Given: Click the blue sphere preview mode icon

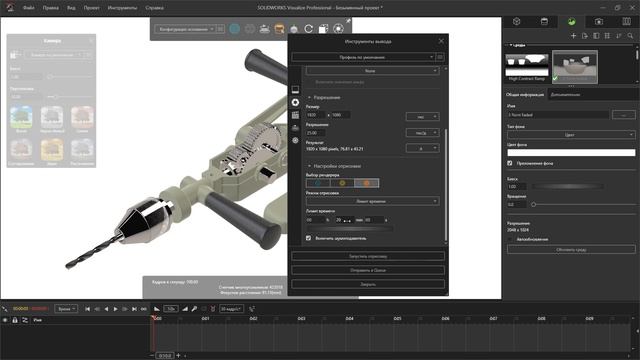Looking at the screenshot, I should coord(234,29).
